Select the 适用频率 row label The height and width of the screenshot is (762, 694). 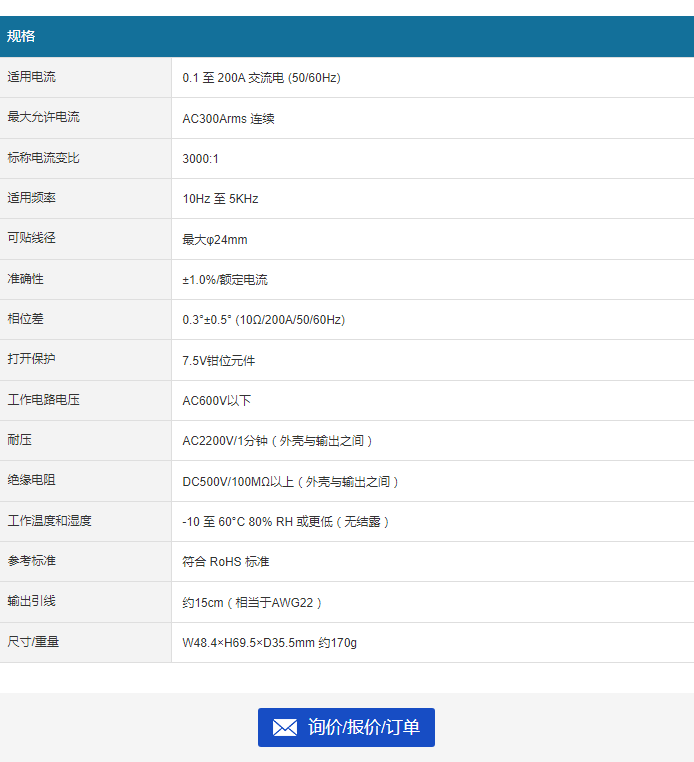pyautogui.click(x=31, y=198)
